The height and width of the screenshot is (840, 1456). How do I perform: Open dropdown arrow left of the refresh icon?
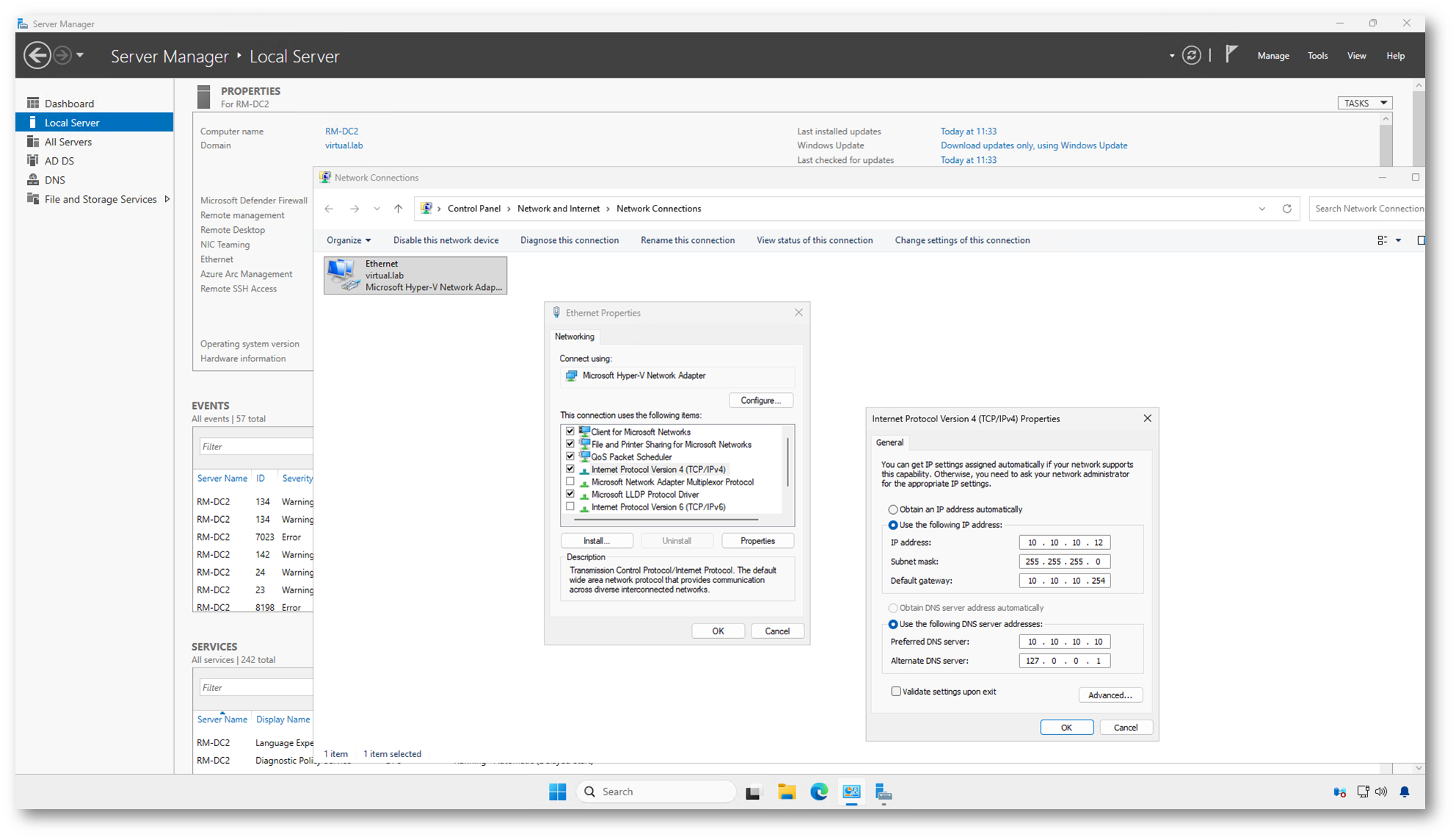[1172, 56]
